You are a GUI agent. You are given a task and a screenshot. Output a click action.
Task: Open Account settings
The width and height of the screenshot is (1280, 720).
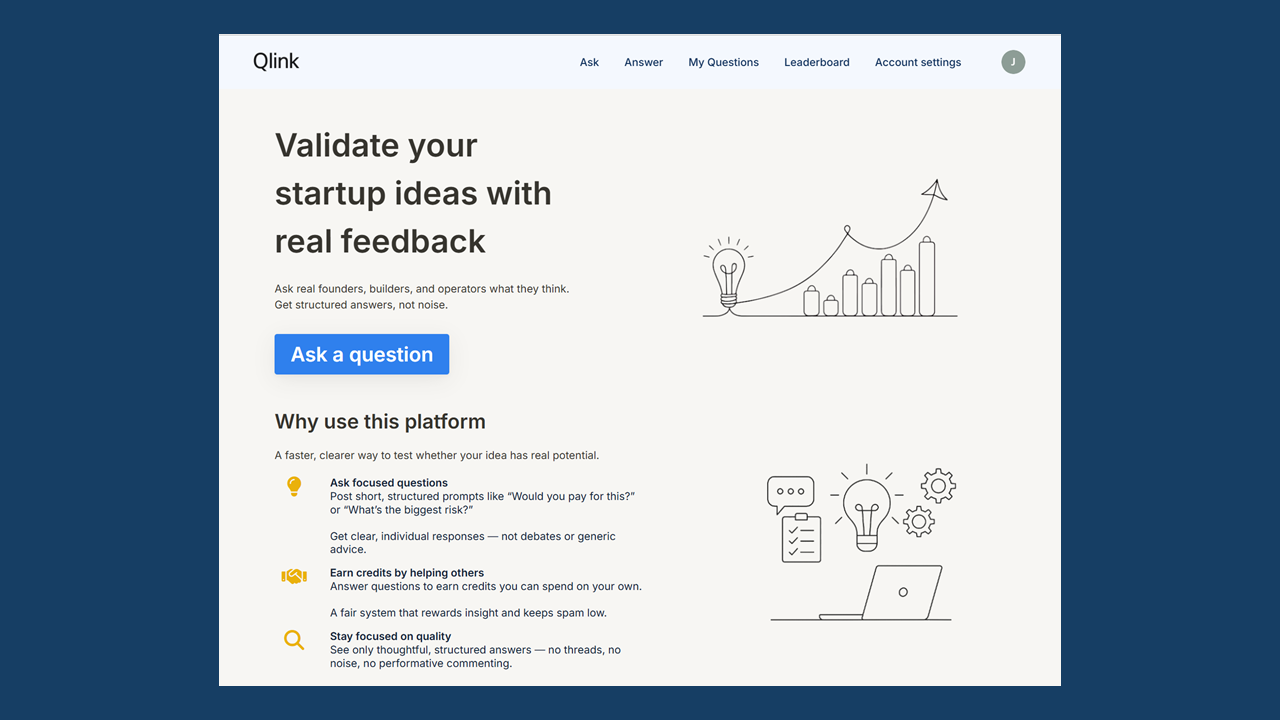(917, 62)
